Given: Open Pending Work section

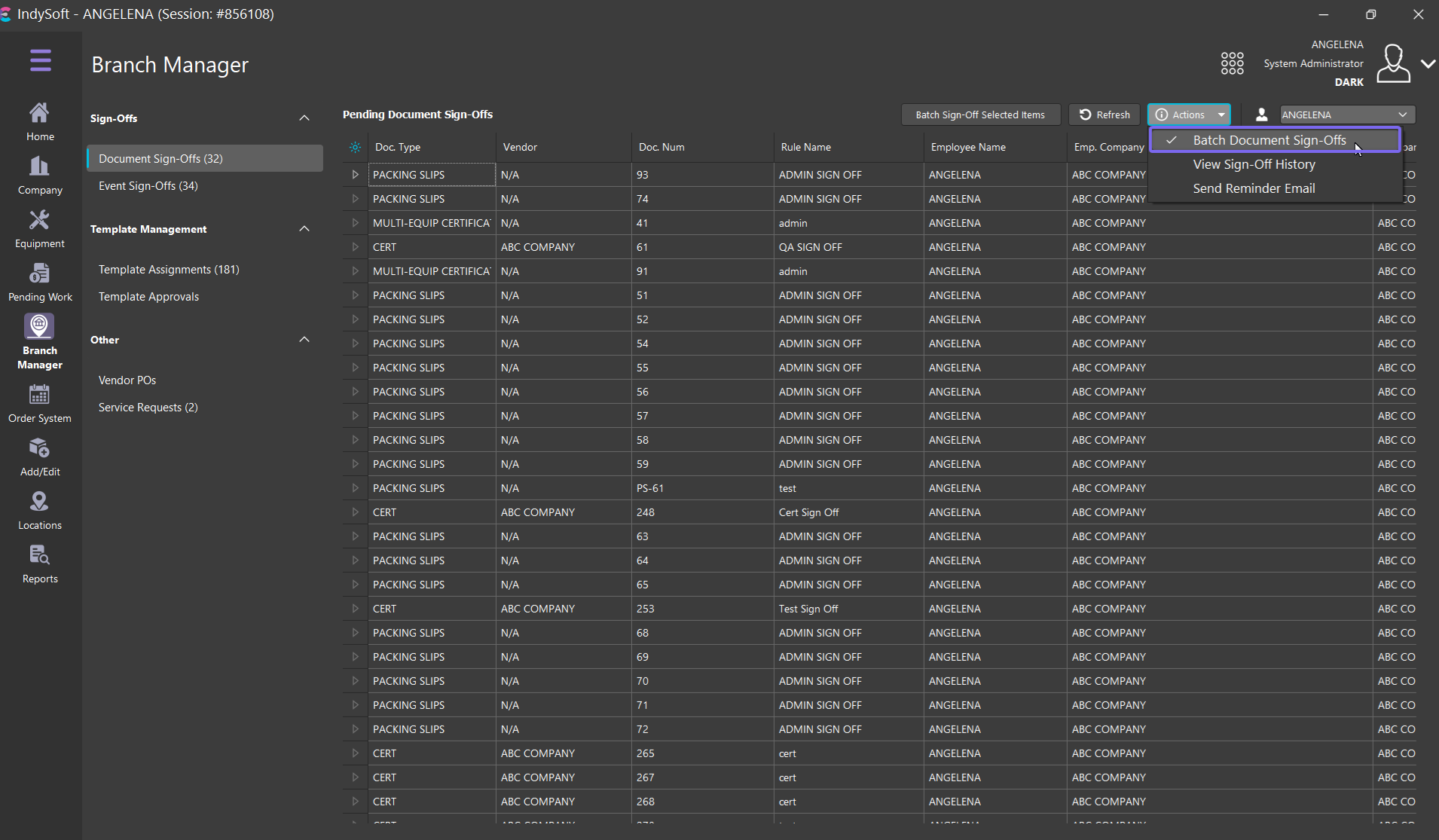Looking at the screenshot, I should tap(40, 283).
